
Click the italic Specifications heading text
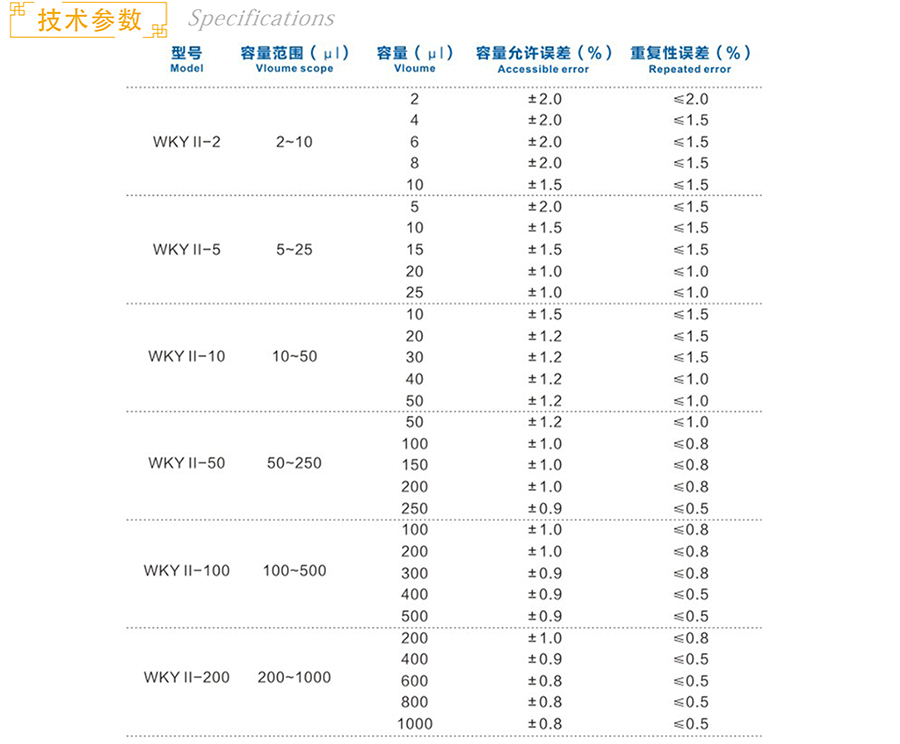pyautogui.click(x=261, y=19)
